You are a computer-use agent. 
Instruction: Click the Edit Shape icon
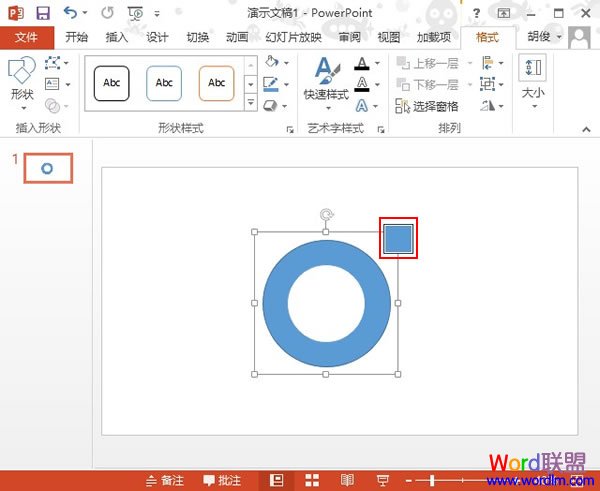coord(52,62)
